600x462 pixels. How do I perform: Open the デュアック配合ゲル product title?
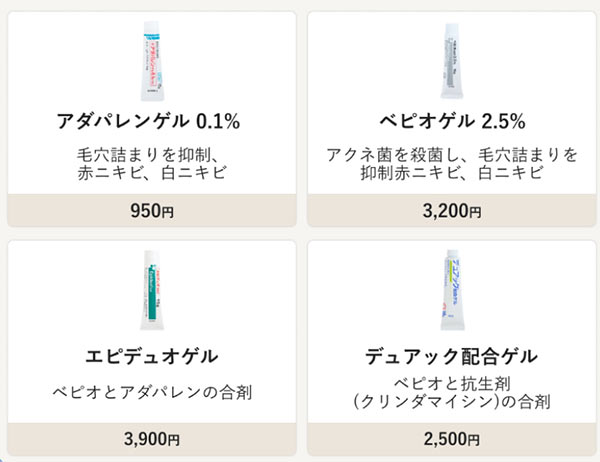coord(451,355)
